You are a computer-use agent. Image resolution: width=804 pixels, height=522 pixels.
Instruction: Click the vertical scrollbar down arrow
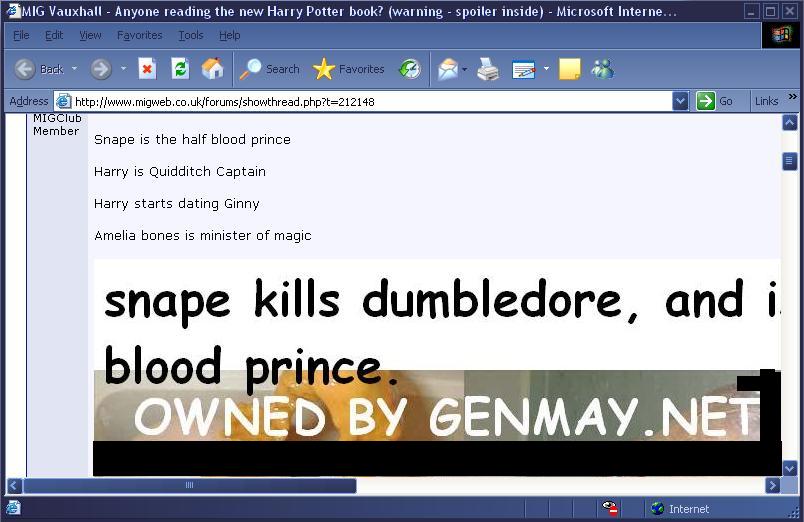coord(790,468)
